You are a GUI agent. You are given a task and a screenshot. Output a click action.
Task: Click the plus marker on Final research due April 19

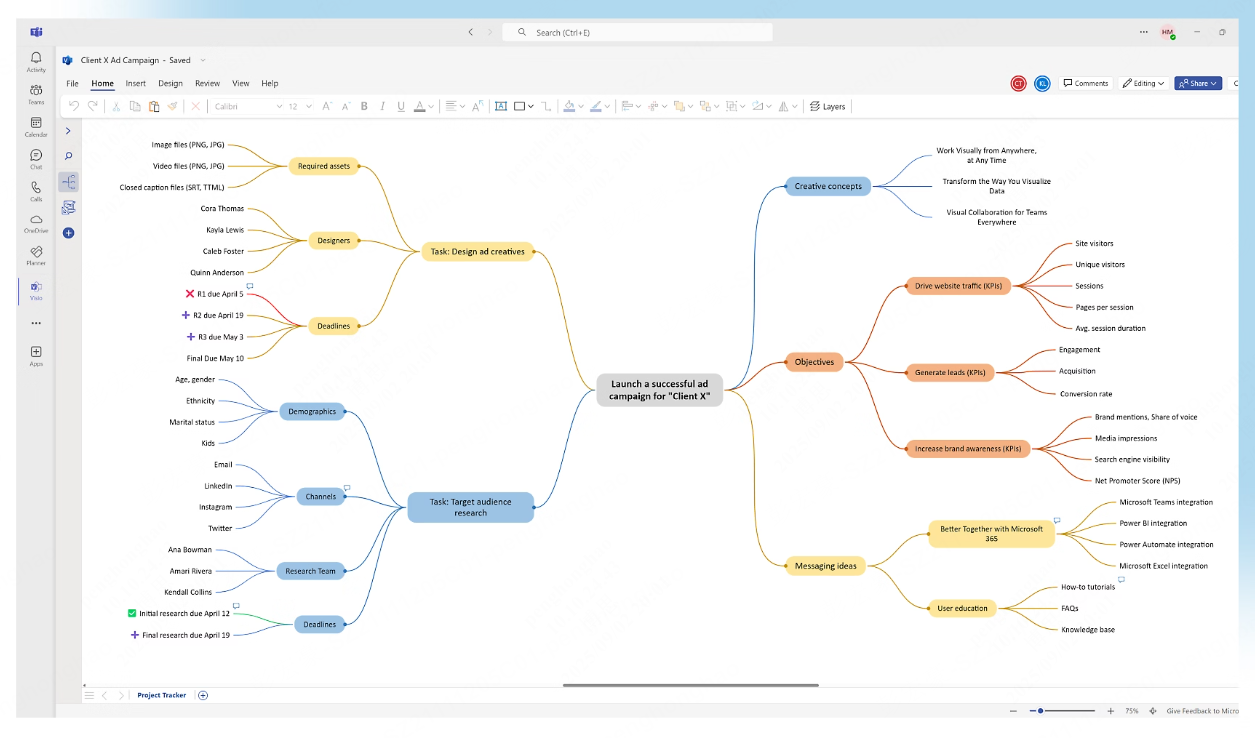[135, 635]
